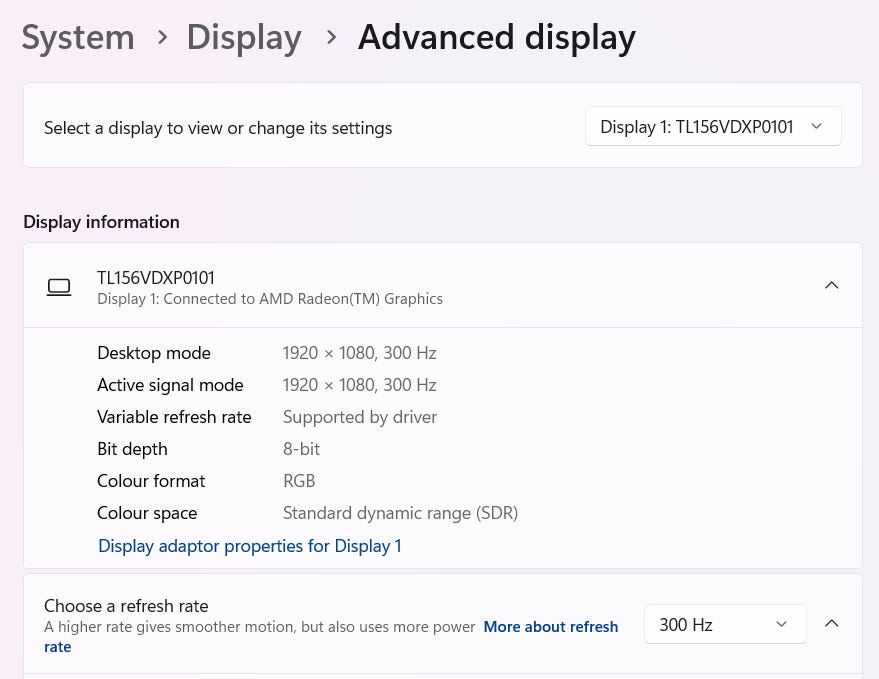Click the laptop icon beside TL156VDXP0101
This screenshot has height=679, width=879.
pos(59,287)
